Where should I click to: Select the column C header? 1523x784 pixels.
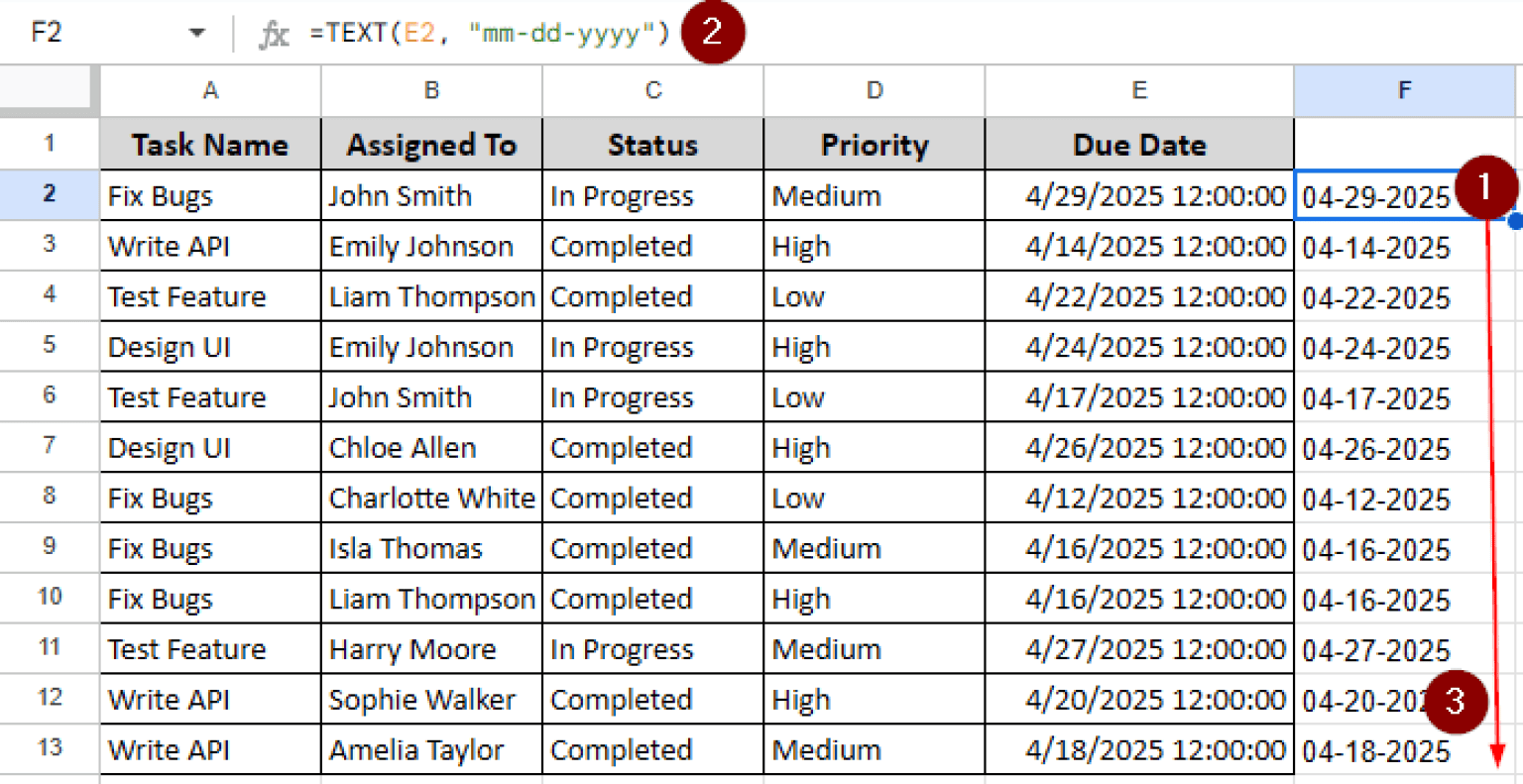click(x=652, y=91)
